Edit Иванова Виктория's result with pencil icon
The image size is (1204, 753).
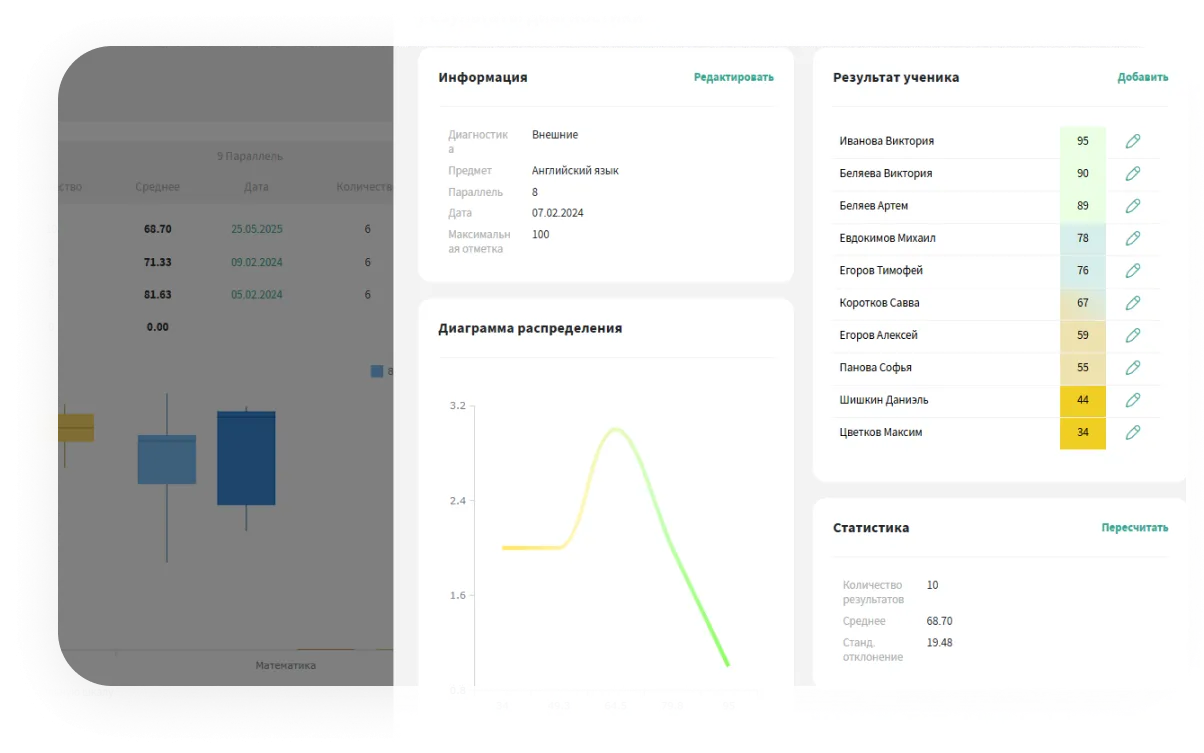[x=1132, y=141]
